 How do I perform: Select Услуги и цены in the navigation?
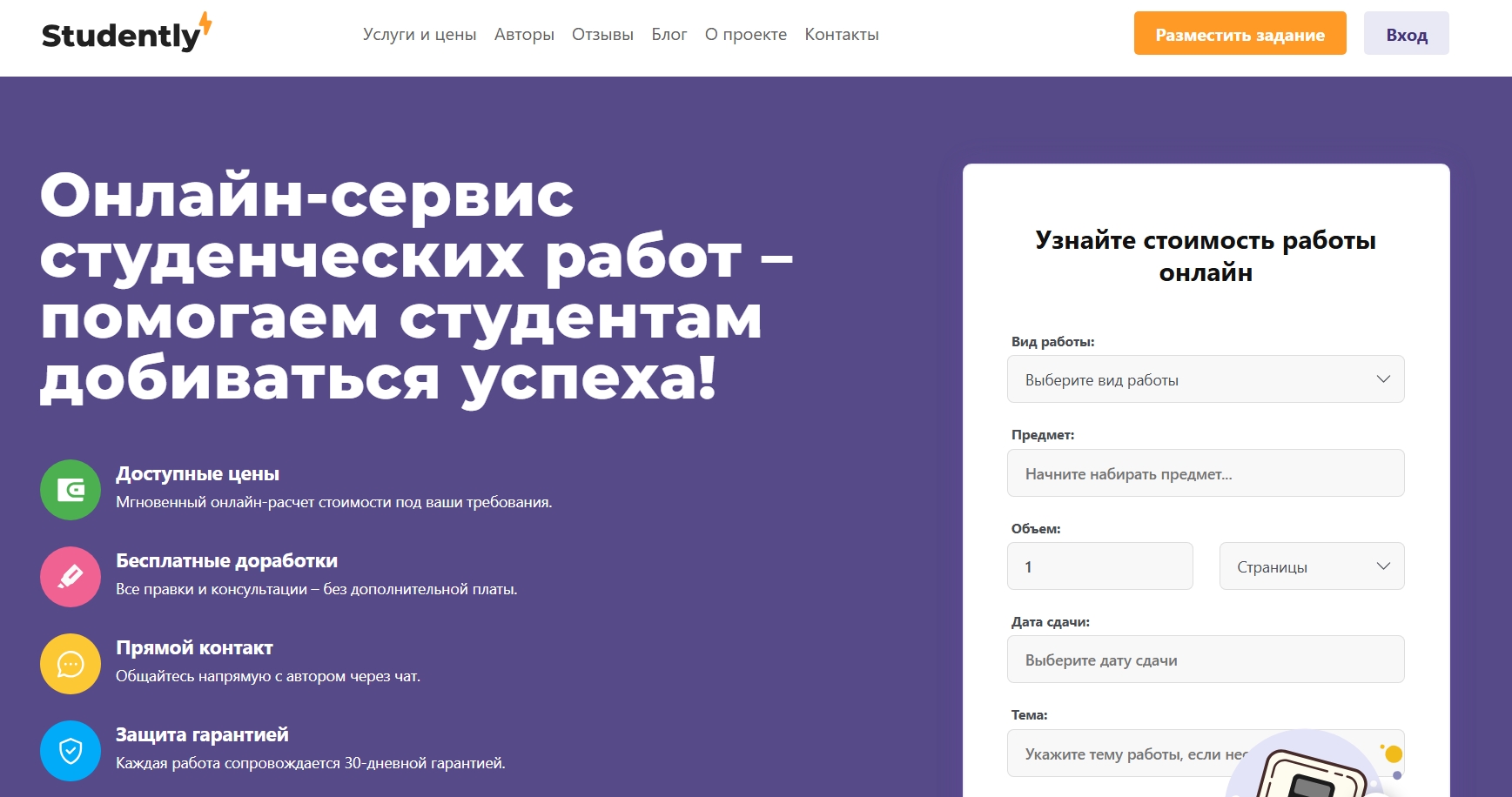(x=420, y=34)
